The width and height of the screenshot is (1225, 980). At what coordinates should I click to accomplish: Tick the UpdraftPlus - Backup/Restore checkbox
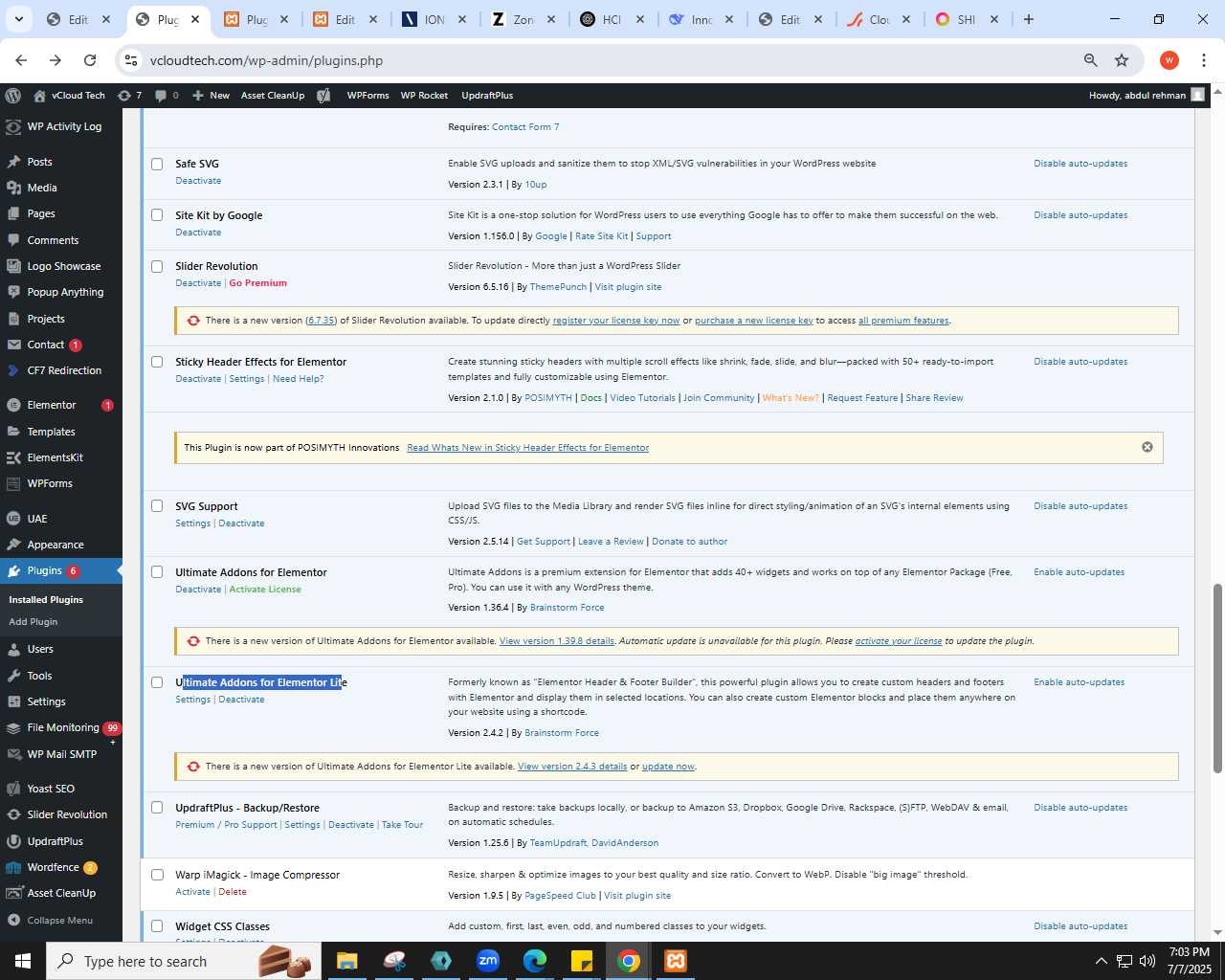[157, 808]
